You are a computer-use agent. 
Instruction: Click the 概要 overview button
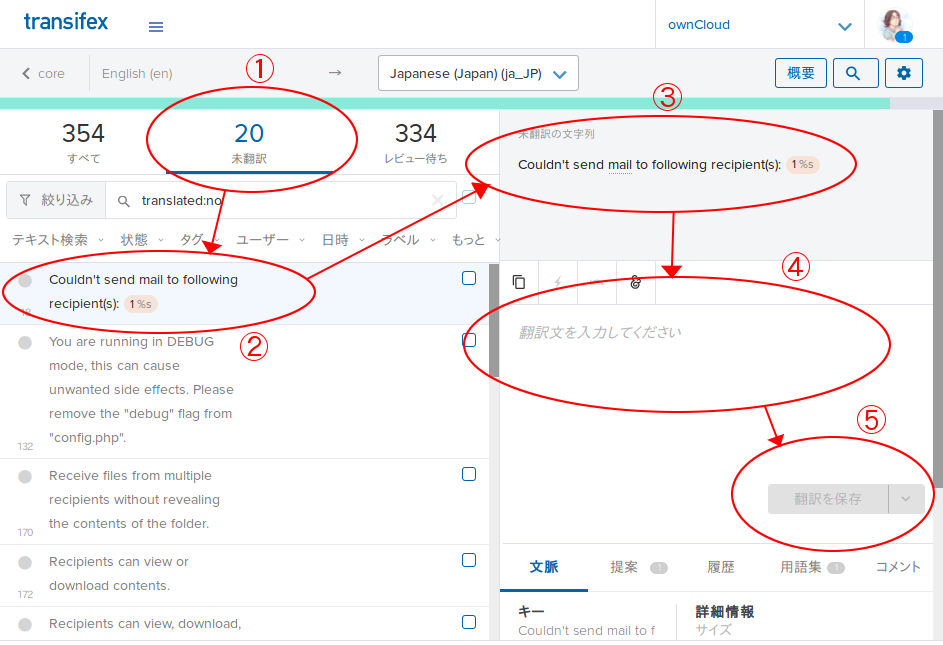tap(801, 73)
